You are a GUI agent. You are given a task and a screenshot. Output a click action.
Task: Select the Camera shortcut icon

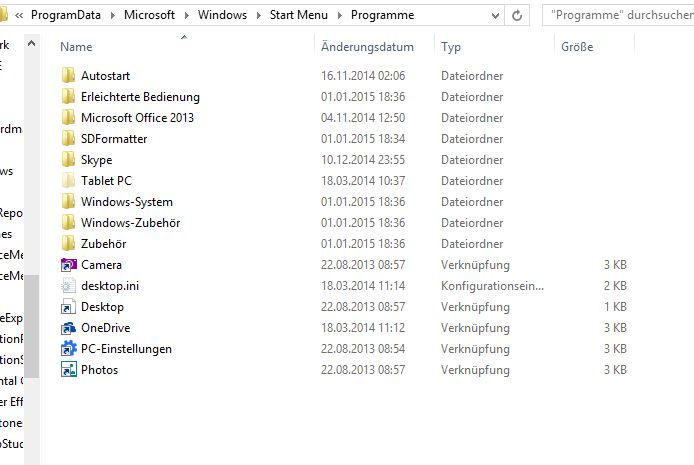[x=68, y=265]
